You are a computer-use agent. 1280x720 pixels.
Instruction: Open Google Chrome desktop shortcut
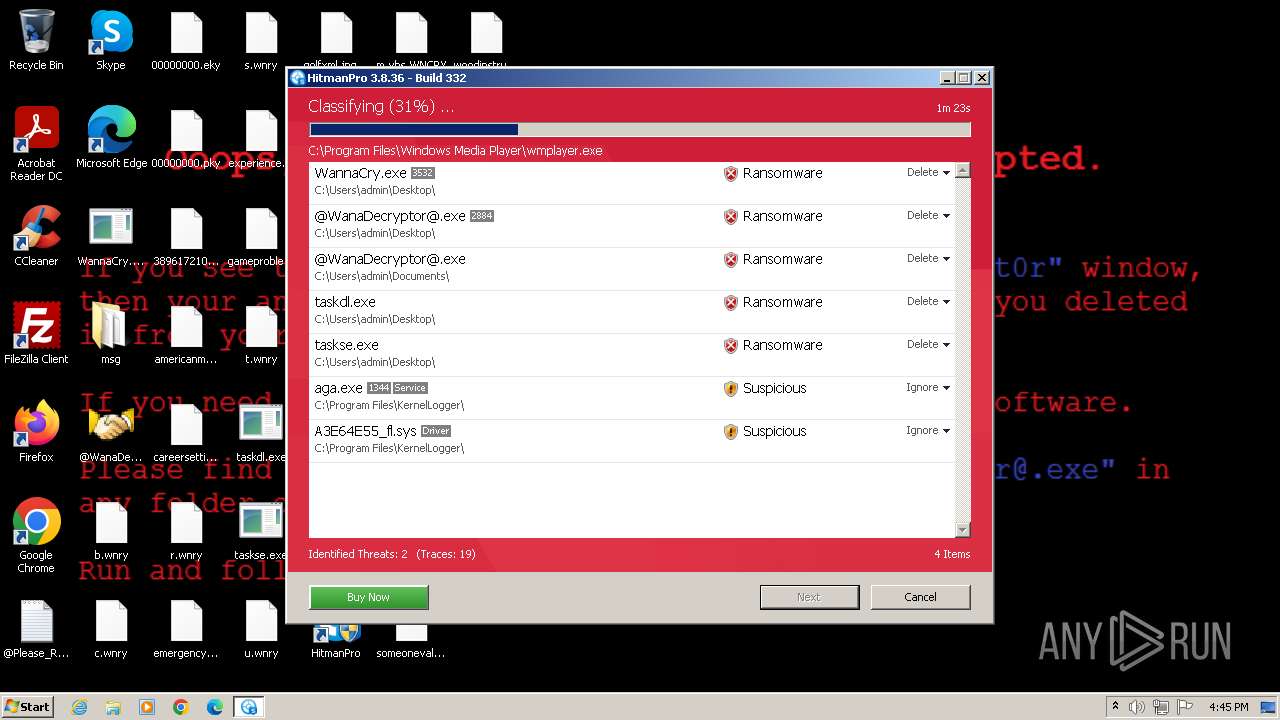point(36,536)
